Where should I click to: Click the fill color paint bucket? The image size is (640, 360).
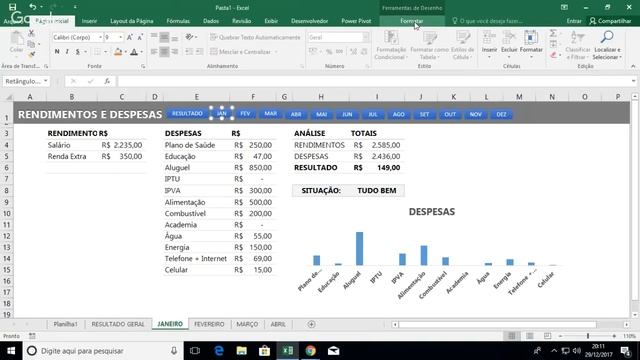(118, 52)
